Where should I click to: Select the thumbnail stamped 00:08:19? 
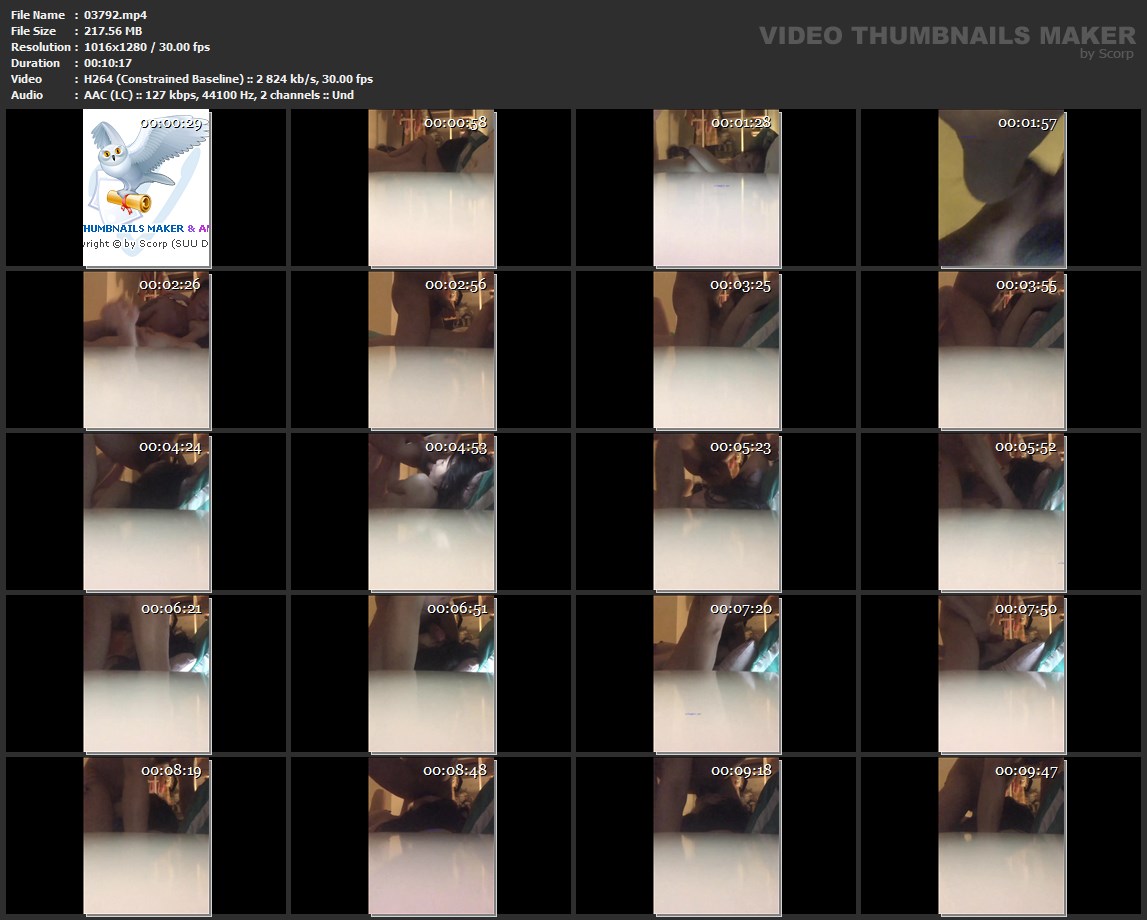click(x=146, y=836)
